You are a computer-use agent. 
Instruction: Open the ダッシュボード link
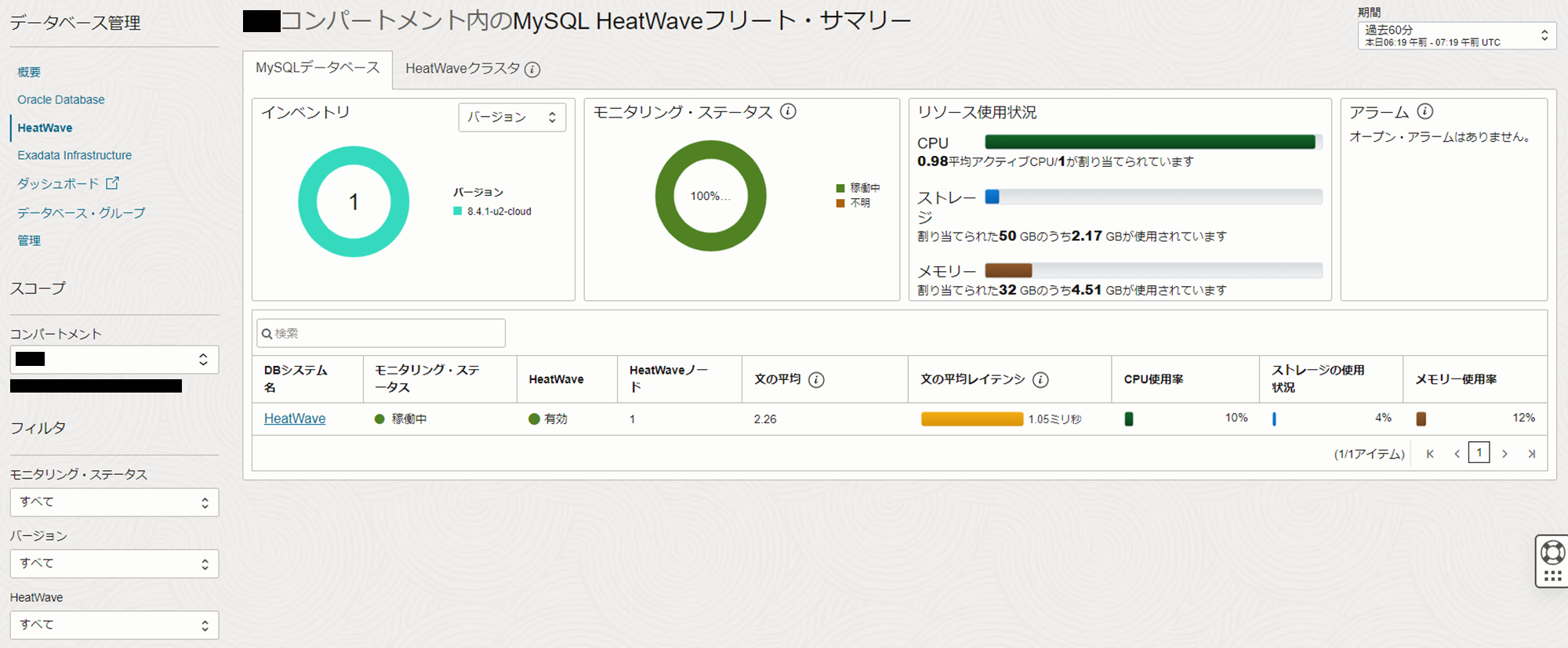59,183
